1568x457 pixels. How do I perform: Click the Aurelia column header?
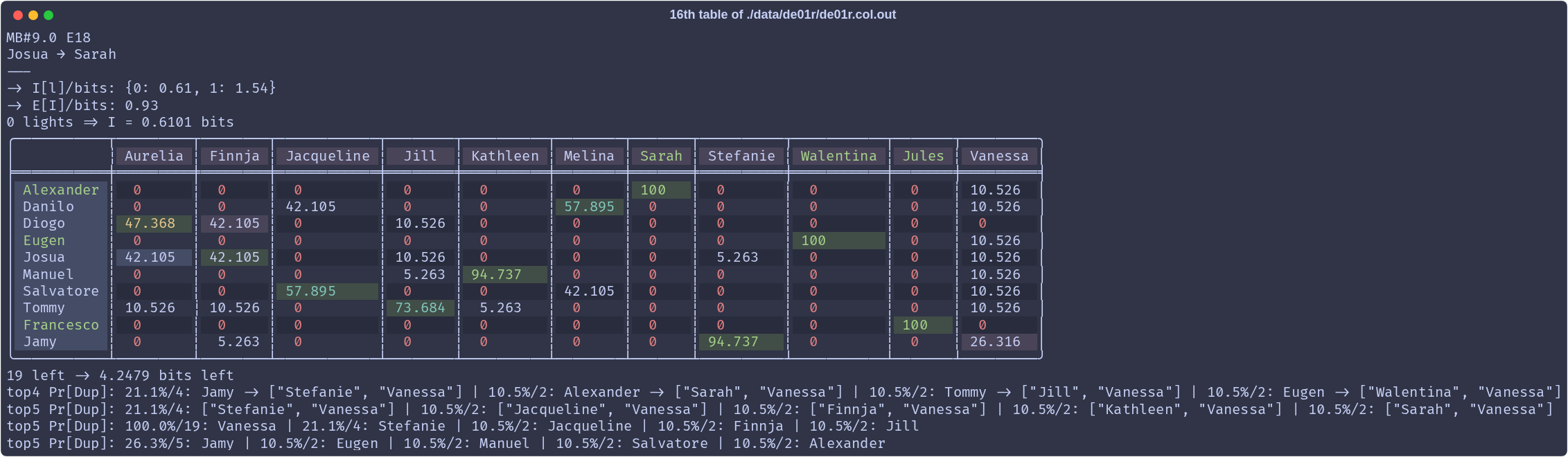point(154,156)
